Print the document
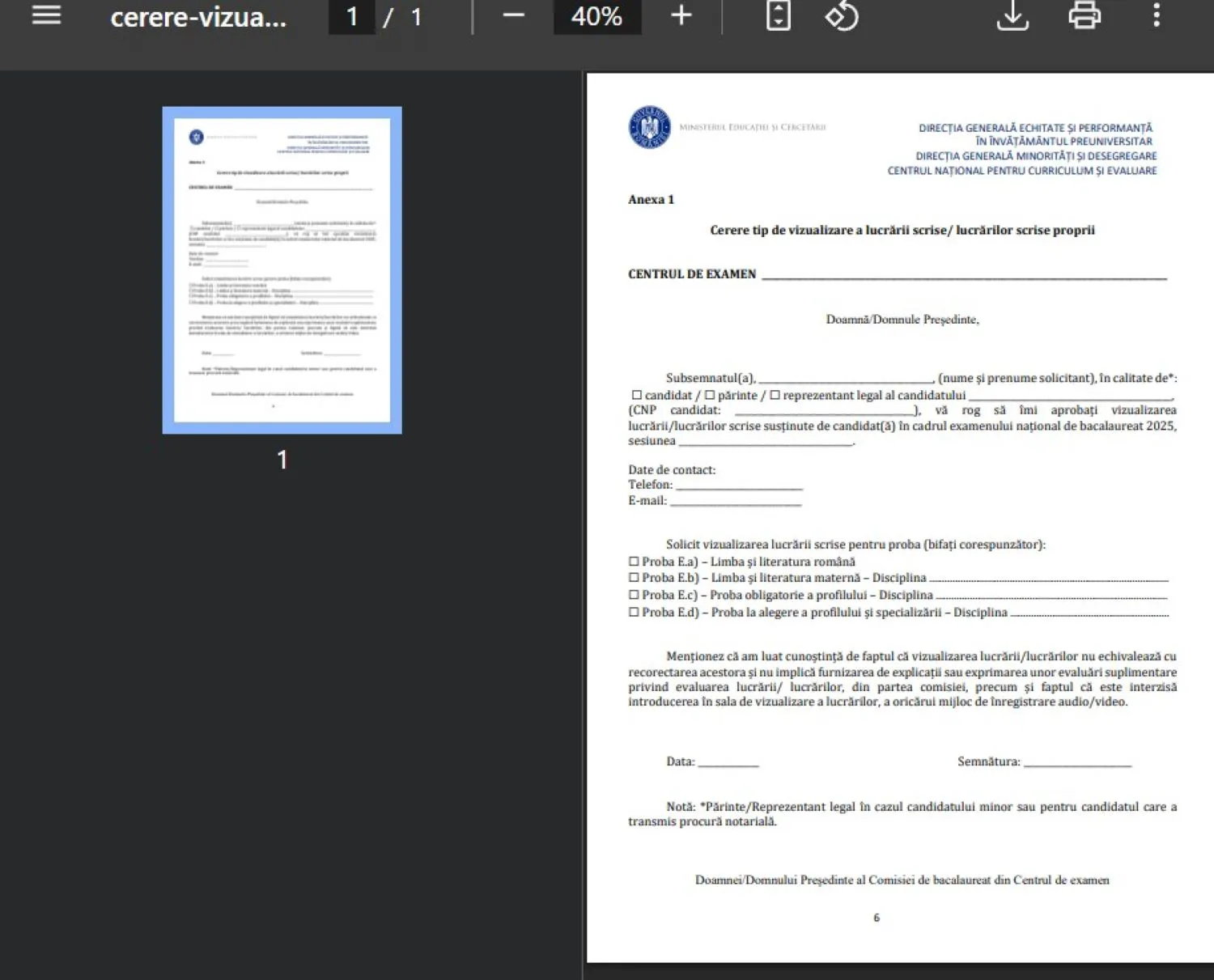 click(x=1085, y=15)
